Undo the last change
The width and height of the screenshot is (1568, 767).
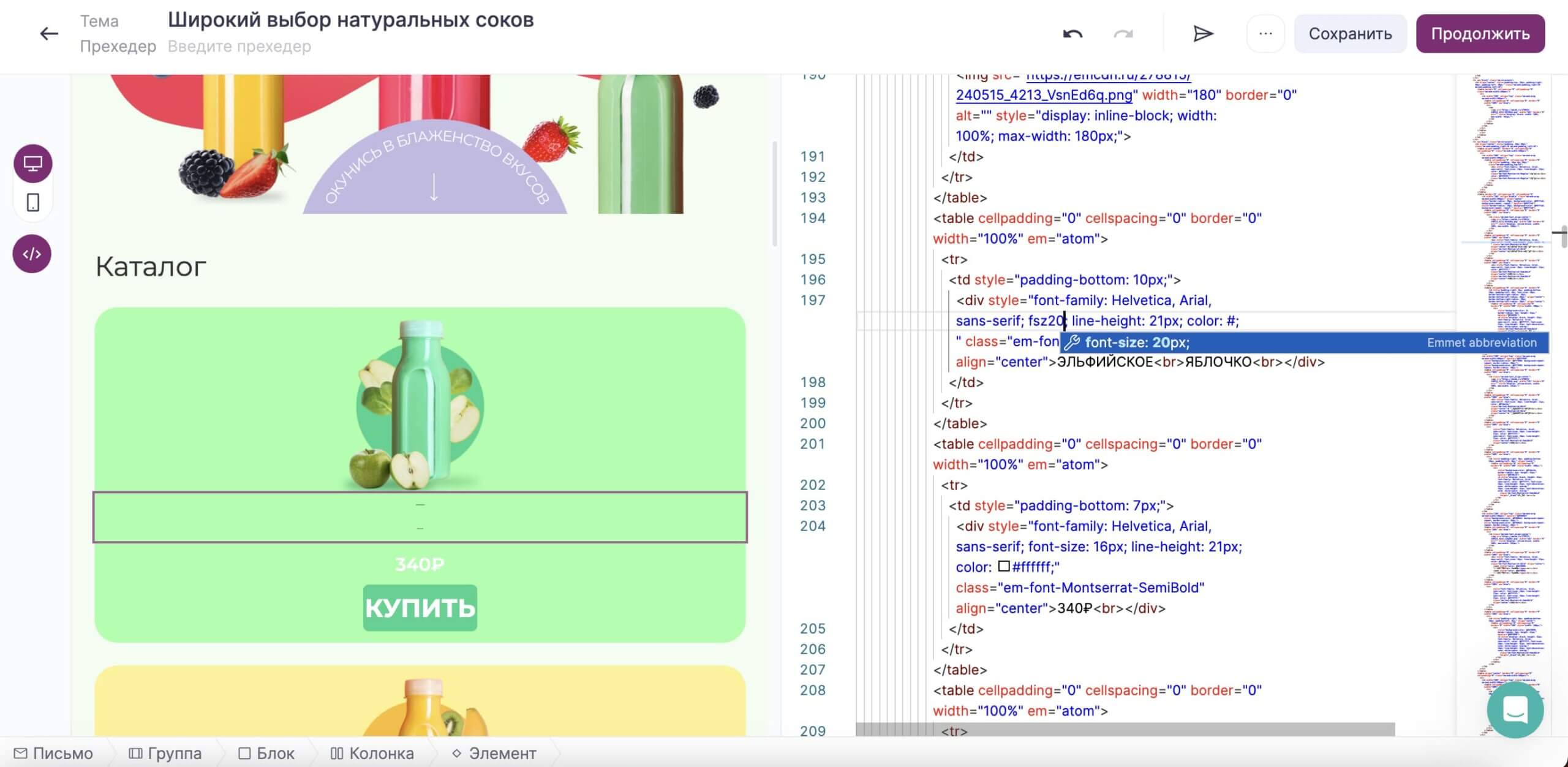[1072, 34]
